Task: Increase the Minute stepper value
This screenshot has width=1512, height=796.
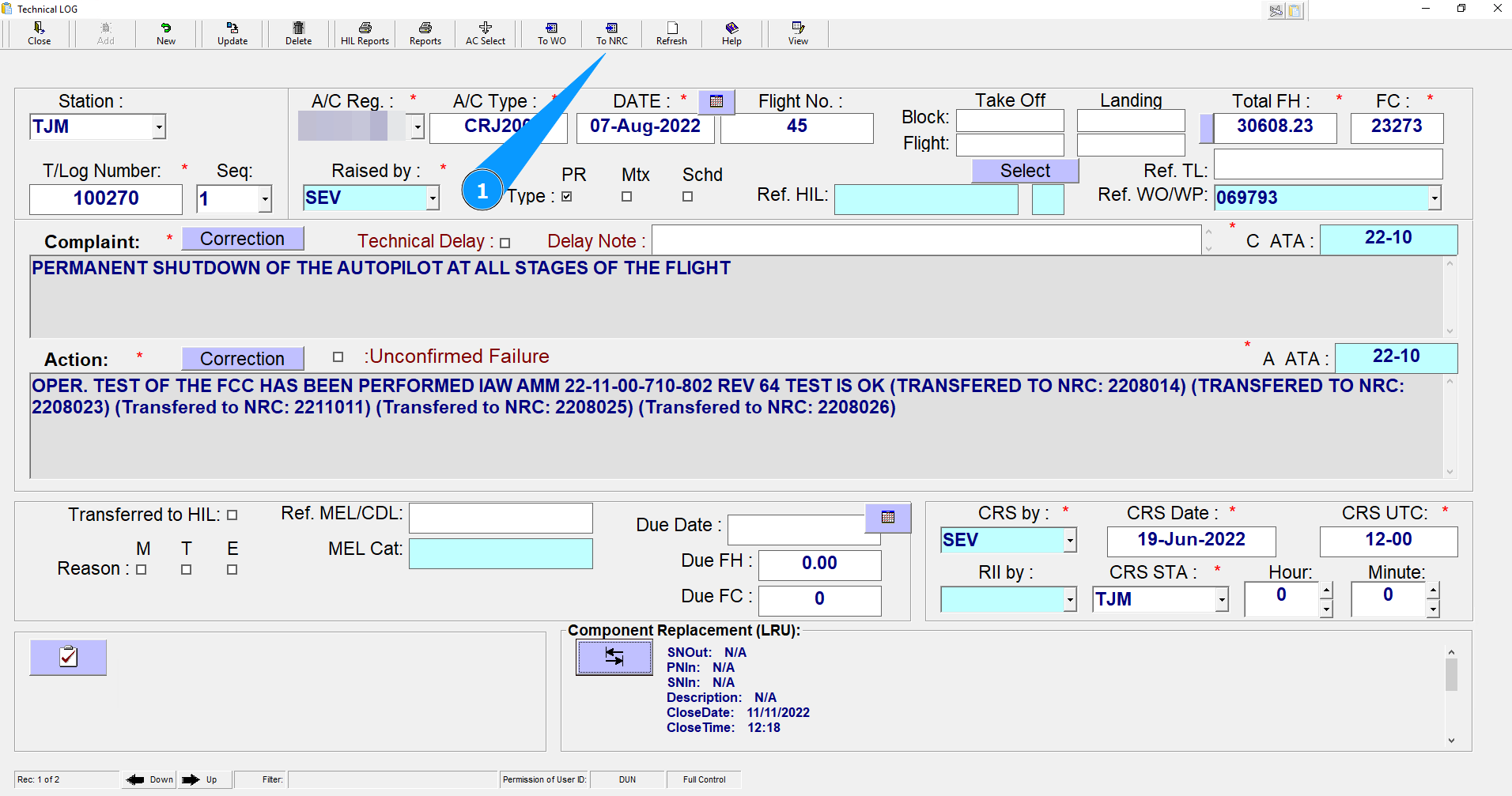Action: coord(1433,590)
